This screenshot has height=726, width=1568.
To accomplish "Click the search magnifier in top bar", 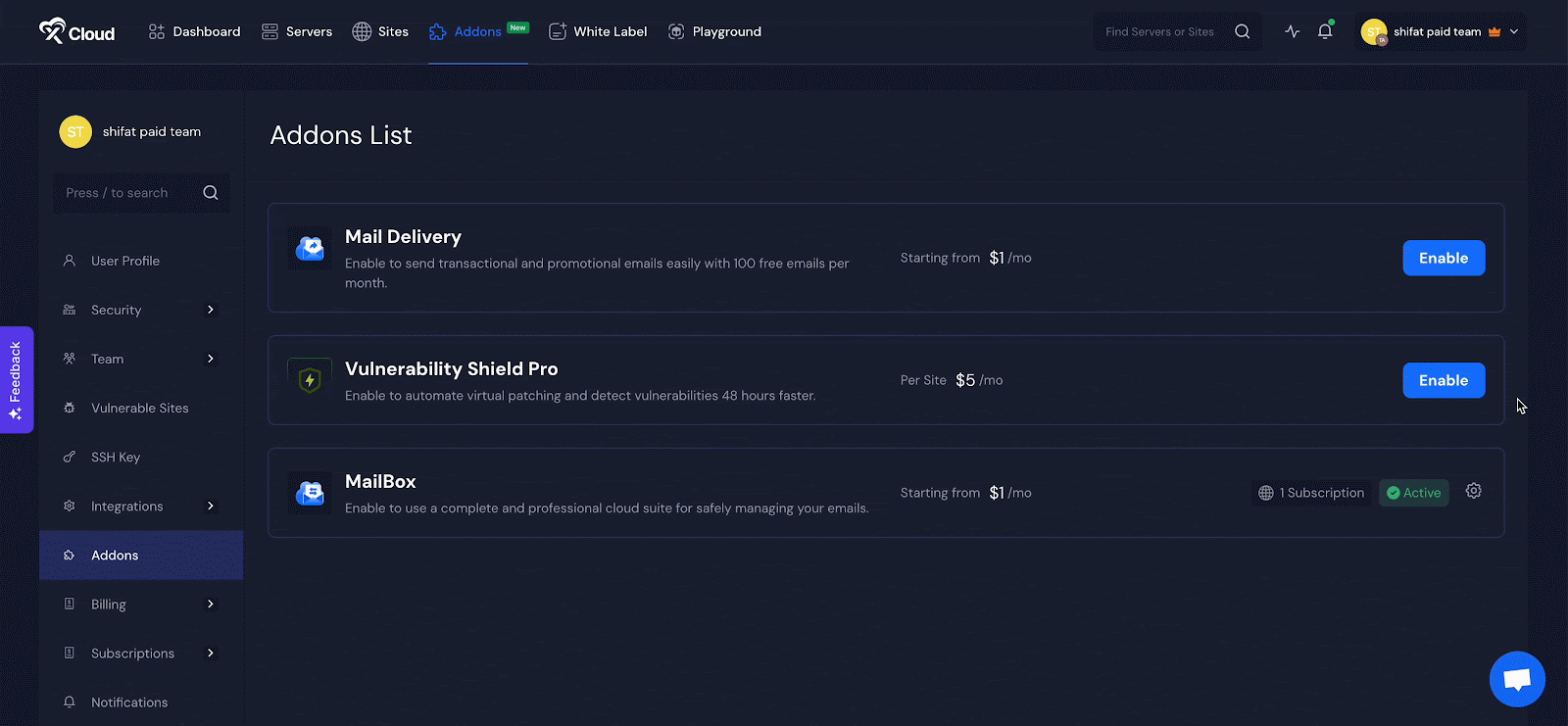I will click(1242, 31).
